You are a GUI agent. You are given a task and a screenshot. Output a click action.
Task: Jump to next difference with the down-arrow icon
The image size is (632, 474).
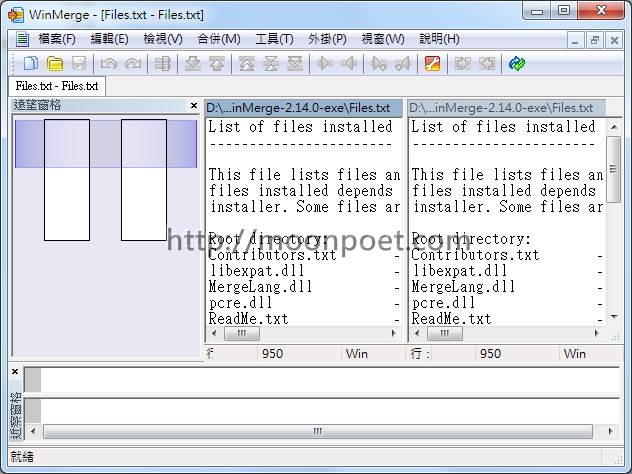click(x=193, y=64)
